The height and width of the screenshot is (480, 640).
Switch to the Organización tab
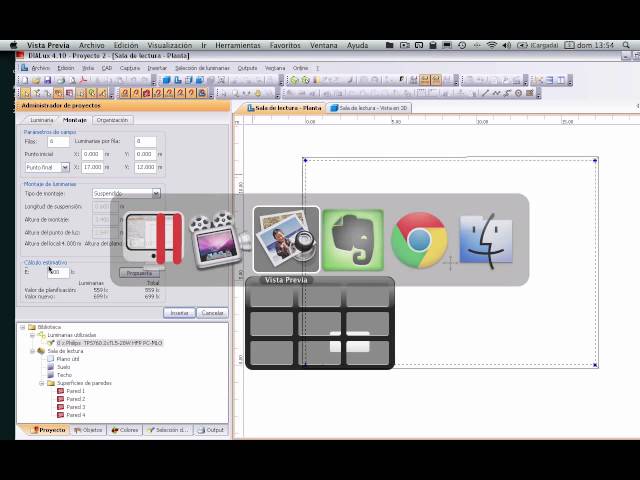pyautogui.click(x=112, y=120)
